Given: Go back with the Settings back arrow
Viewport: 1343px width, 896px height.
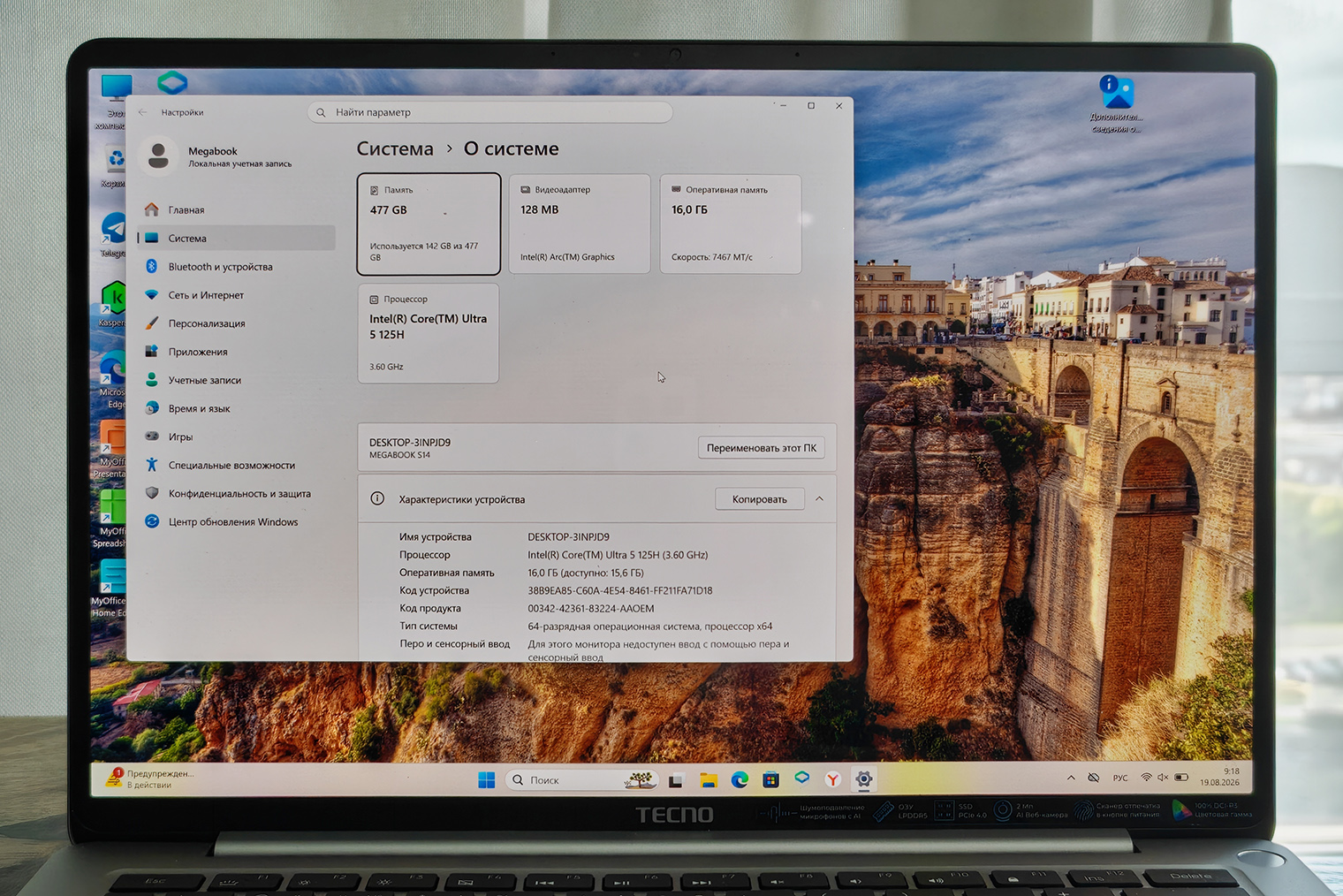Looking at the screenshot, I should tap(143, 112).
